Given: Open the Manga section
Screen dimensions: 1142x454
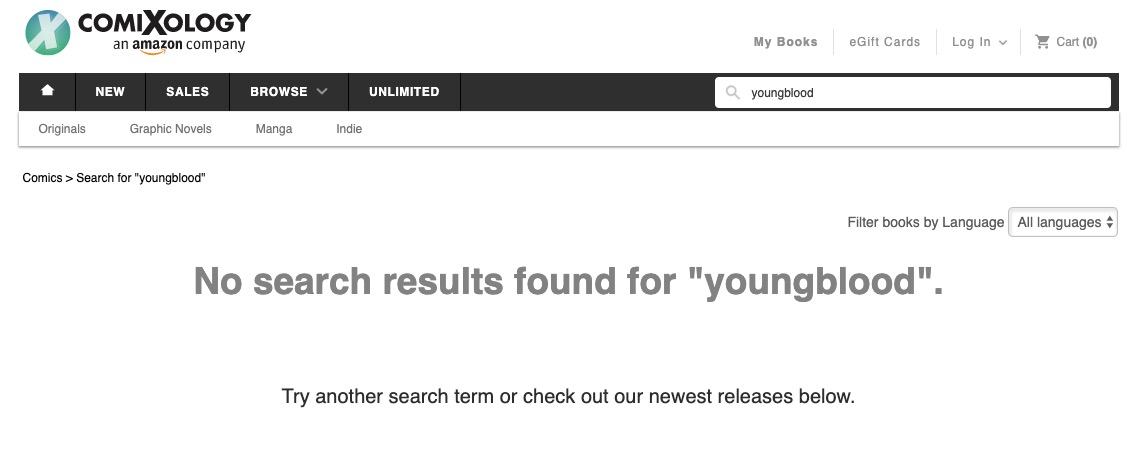Looking at the screenshot, I should (x=274, y=129).
